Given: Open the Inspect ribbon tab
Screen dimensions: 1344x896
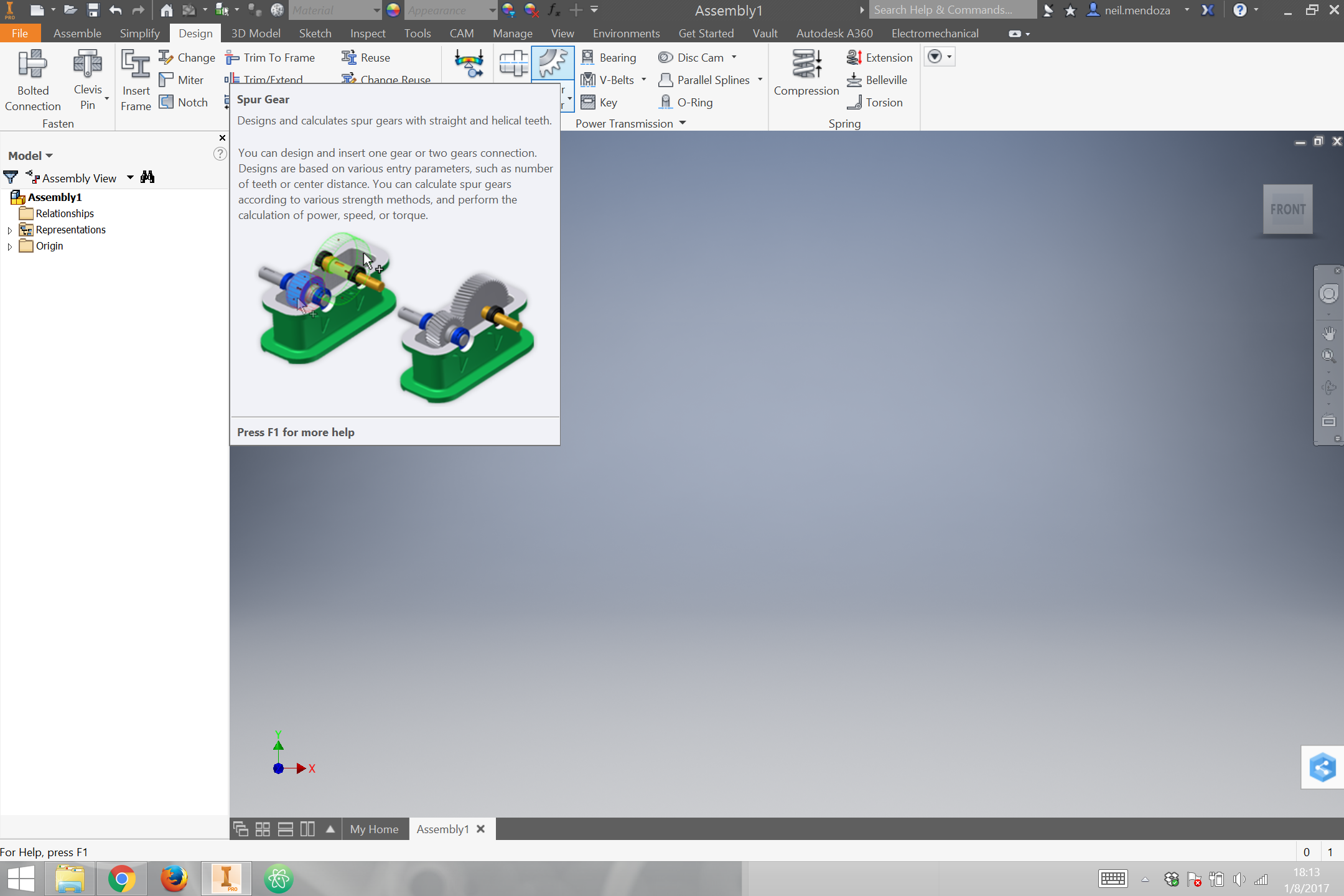Looking at the screenshot, I should [368, 33].
